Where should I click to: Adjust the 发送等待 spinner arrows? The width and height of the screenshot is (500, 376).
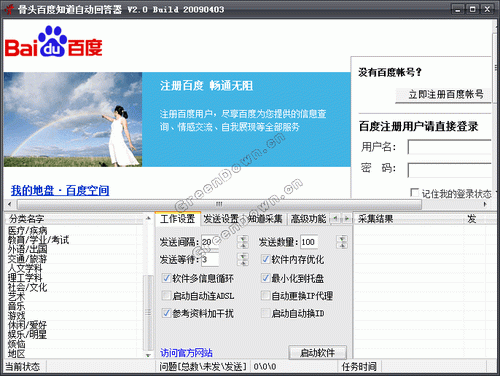(x=243, y=259)
